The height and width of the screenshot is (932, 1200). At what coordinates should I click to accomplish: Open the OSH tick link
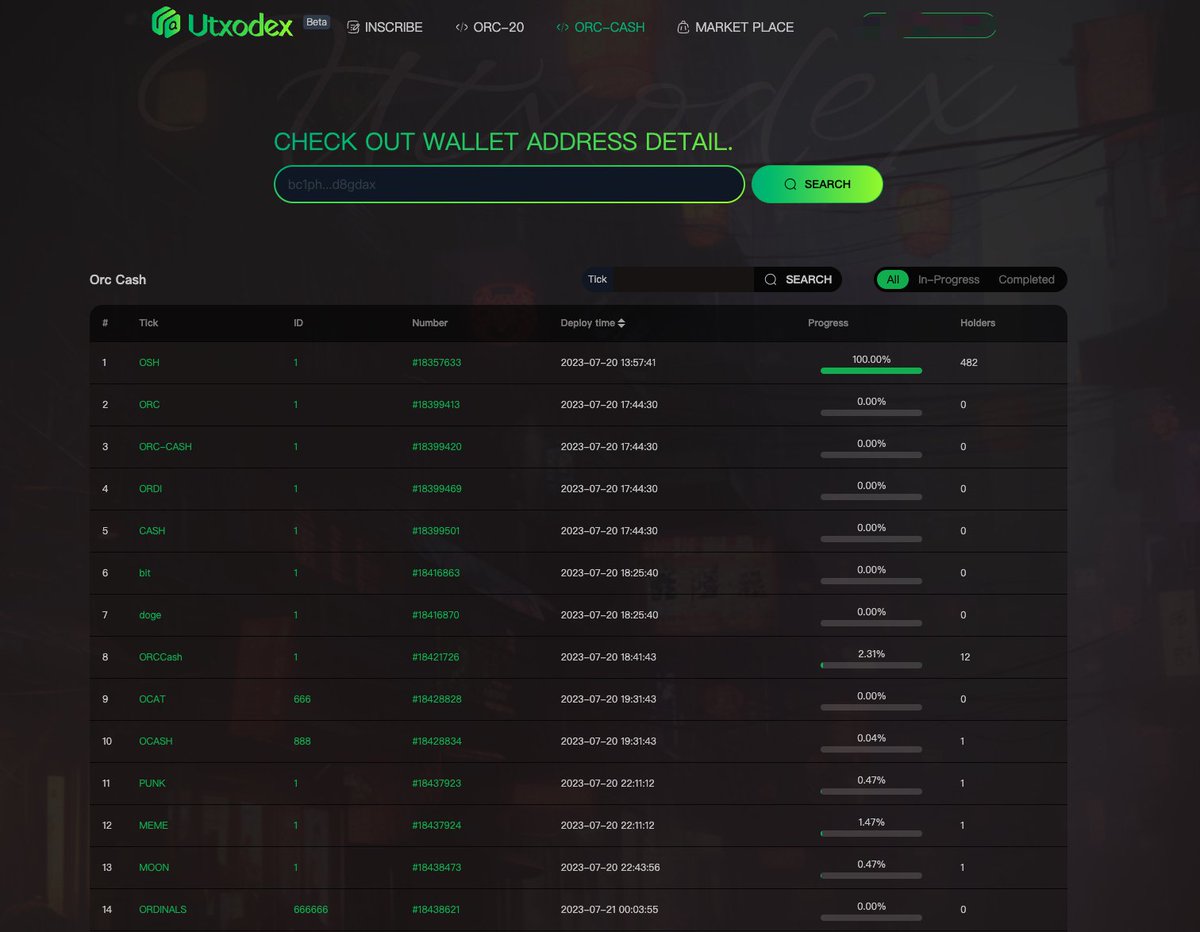149,363
